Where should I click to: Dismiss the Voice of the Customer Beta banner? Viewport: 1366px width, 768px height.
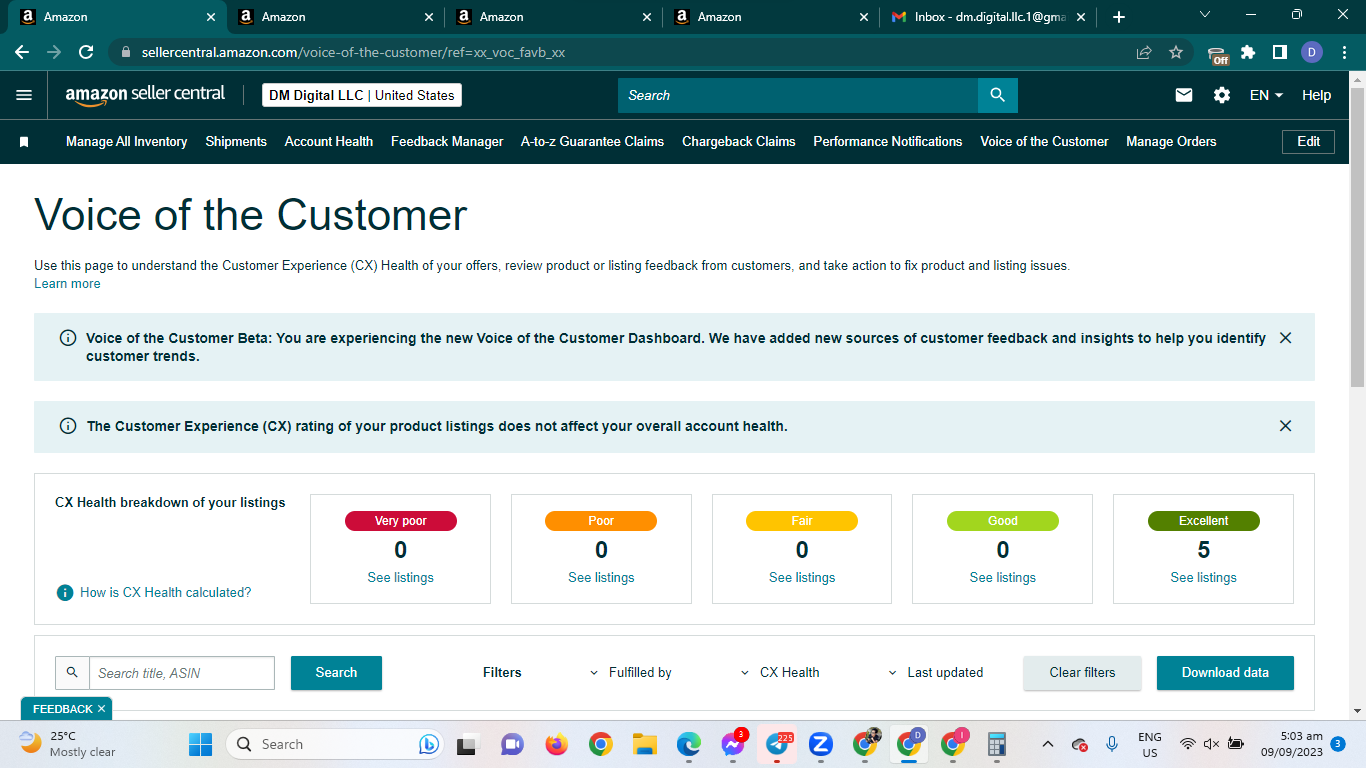point(1286,338)
